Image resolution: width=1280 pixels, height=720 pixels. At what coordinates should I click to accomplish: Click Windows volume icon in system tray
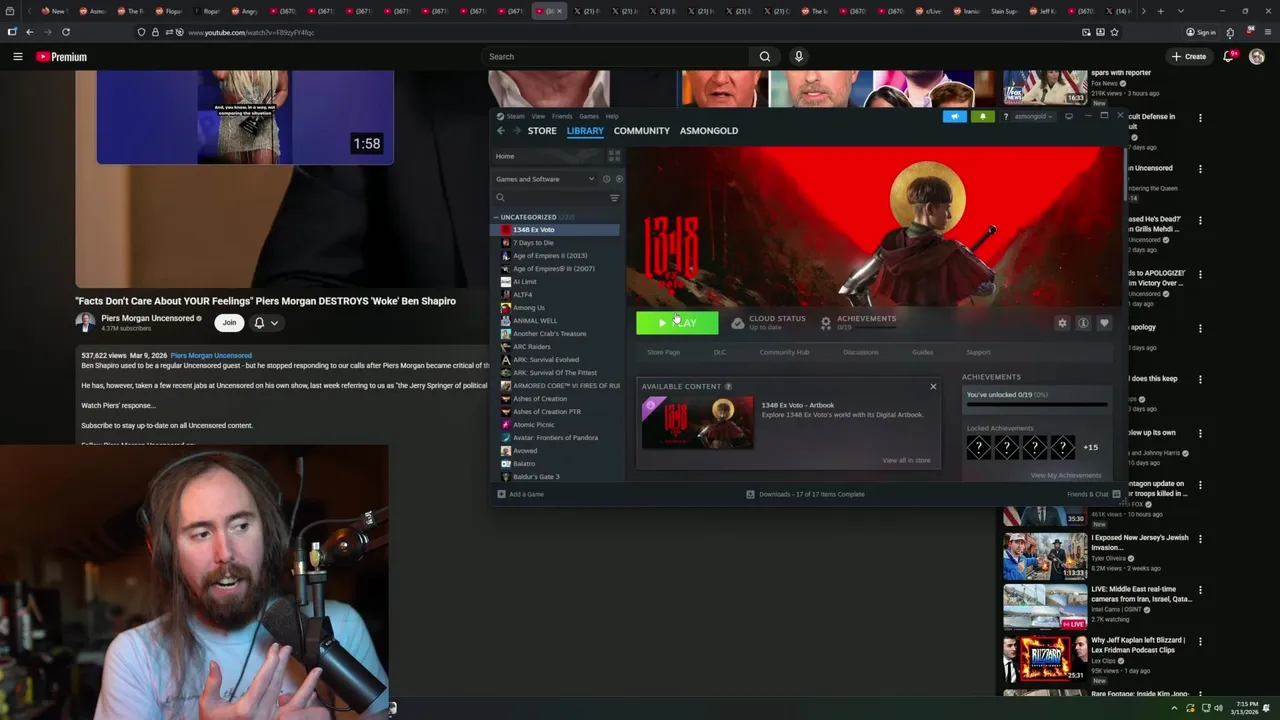(x=1218, y=708)
